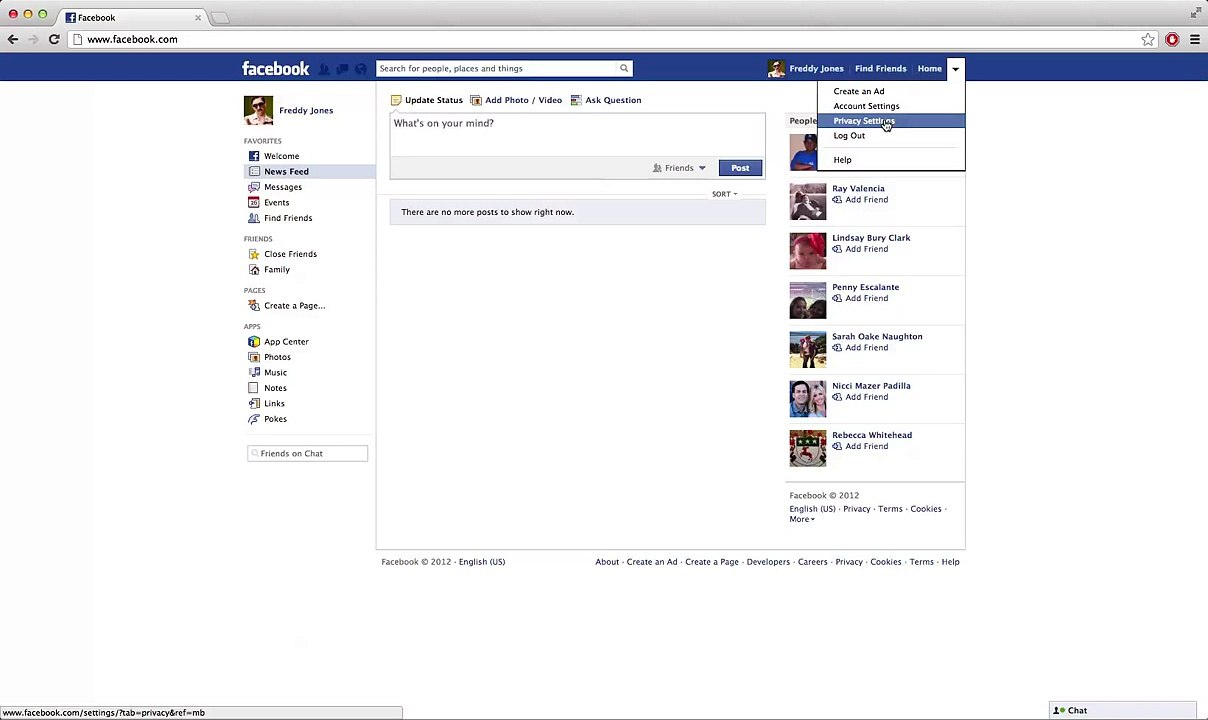Bookmark page with star icon
Viewport: 1208px width, 720px height.
click(1148, 40)
